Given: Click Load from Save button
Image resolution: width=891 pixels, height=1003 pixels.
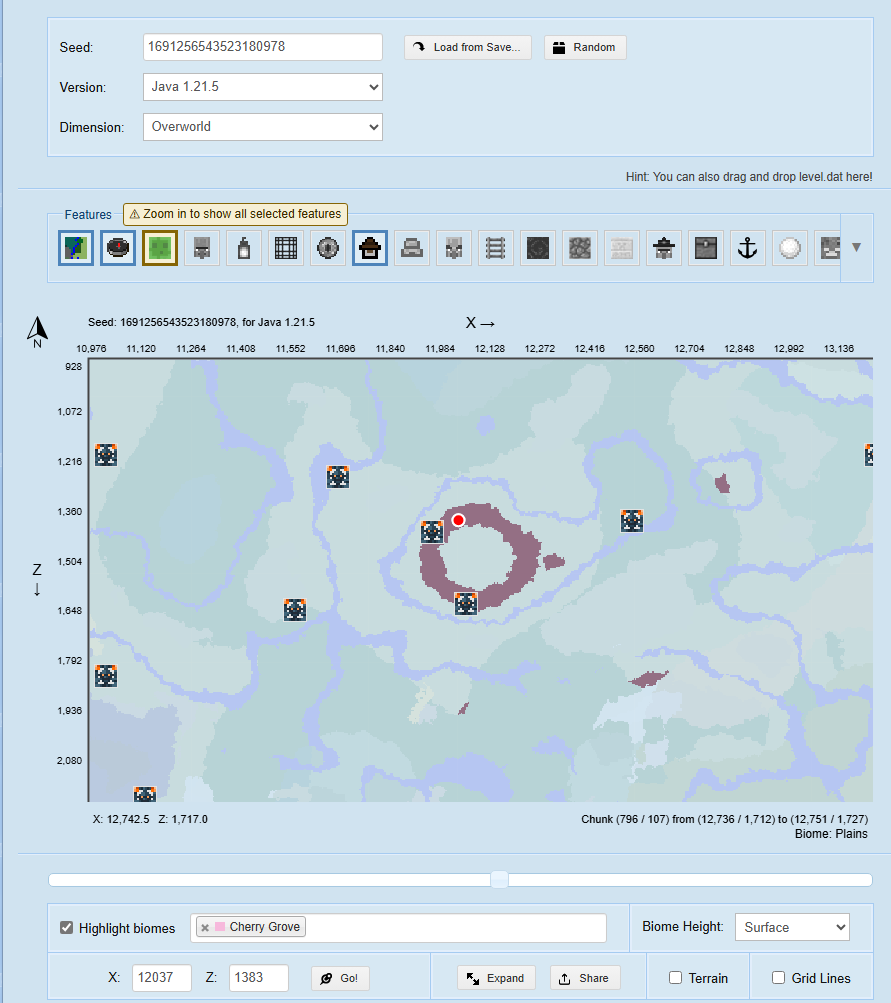Looking at the screenshot, I should (x=468, y=47).
